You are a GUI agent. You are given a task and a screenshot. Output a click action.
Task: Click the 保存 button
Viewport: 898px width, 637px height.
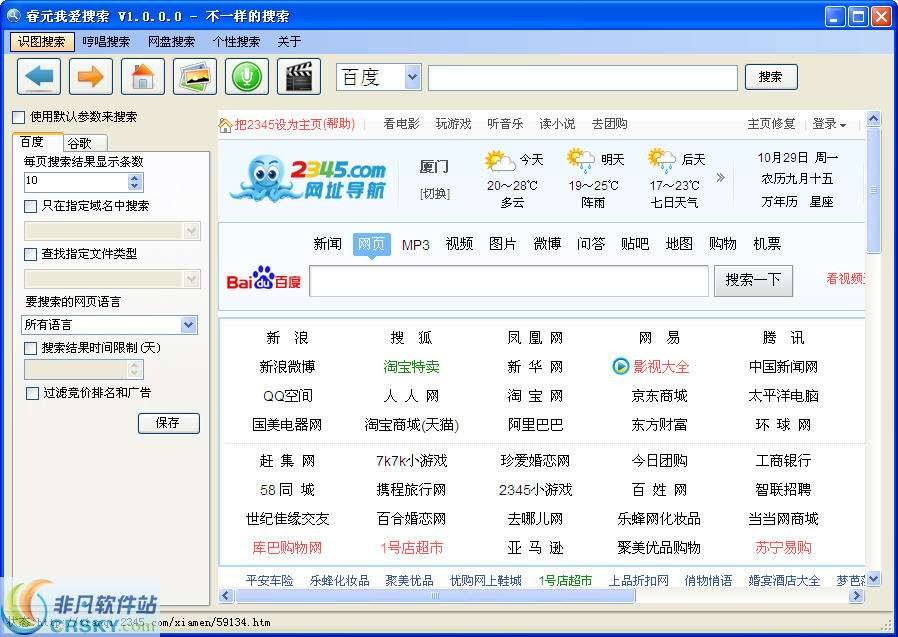coord(168,423)
